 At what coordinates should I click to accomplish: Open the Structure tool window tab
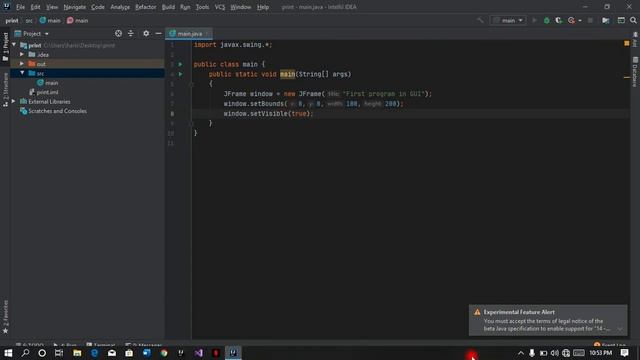(x=5, y=90)
